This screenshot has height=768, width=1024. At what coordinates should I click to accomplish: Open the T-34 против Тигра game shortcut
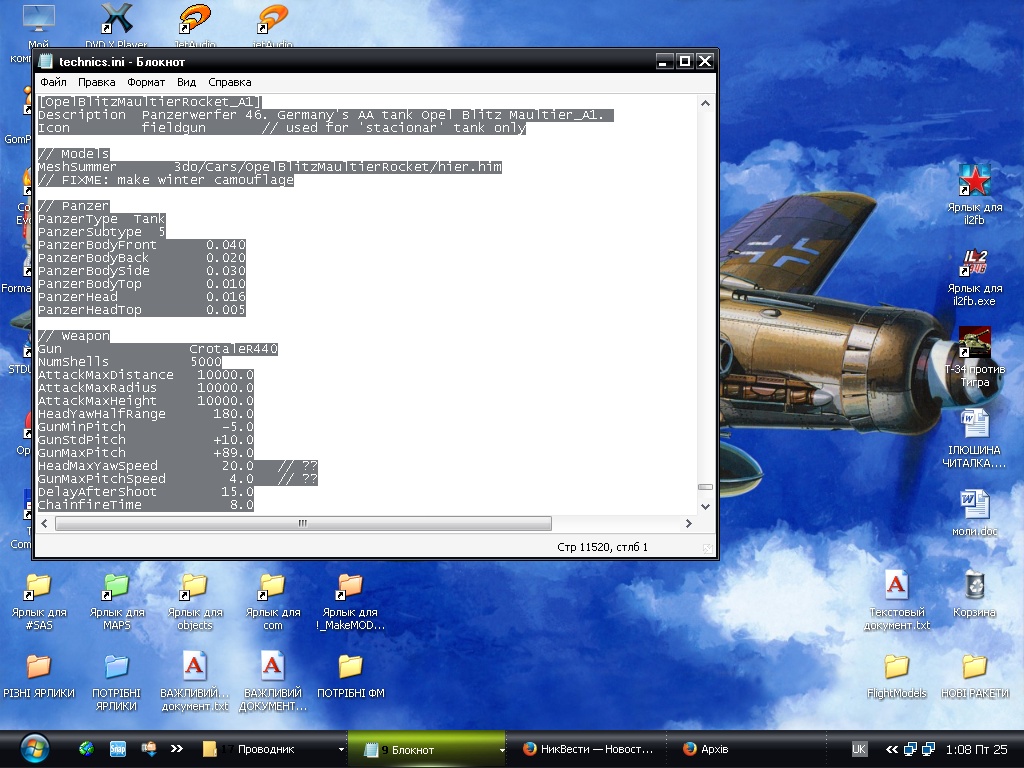pos(974,344)
